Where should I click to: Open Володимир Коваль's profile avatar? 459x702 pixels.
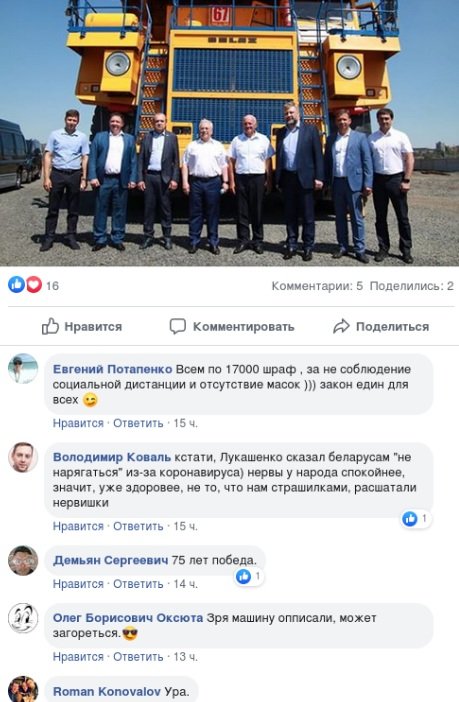coord(23,458)
